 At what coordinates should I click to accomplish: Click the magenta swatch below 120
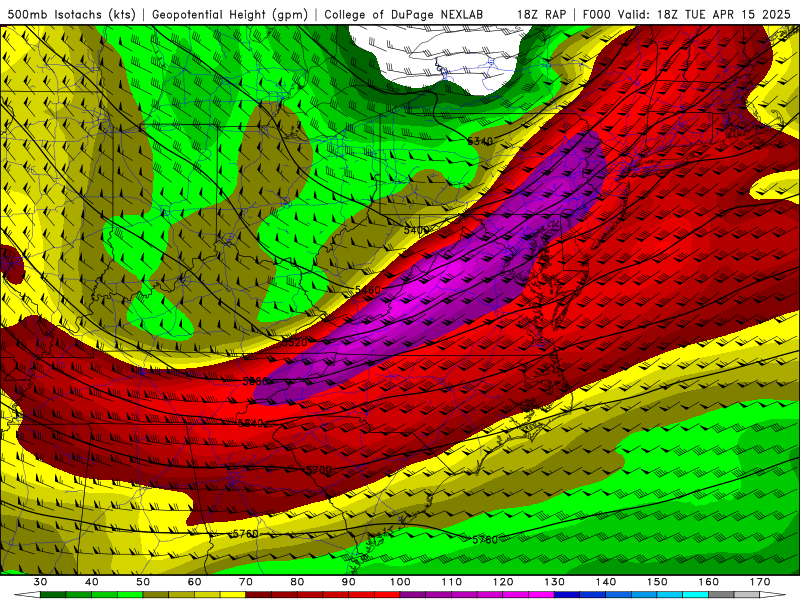(x=516, y=595)
